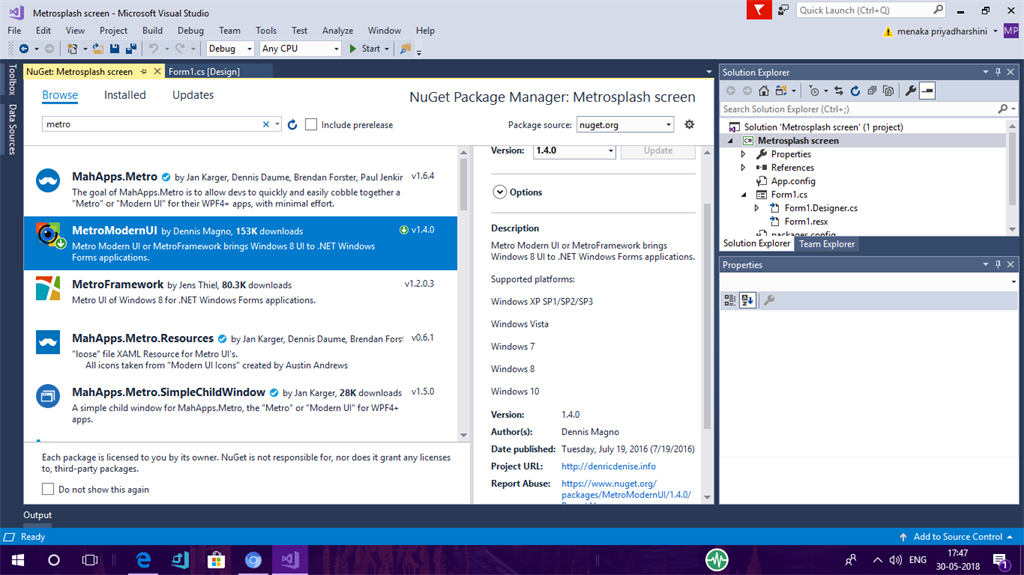This screenshot has height=575, width=1024.
Task: Click the red feedback filter flag icon
Action: tap(759, 10)
